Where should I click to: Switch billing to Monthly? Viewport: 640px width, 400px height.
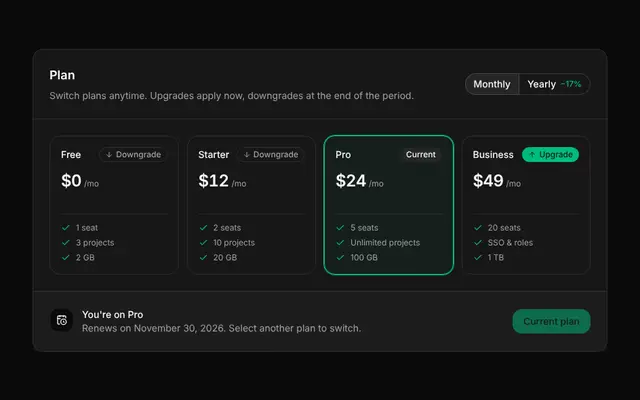492,84
